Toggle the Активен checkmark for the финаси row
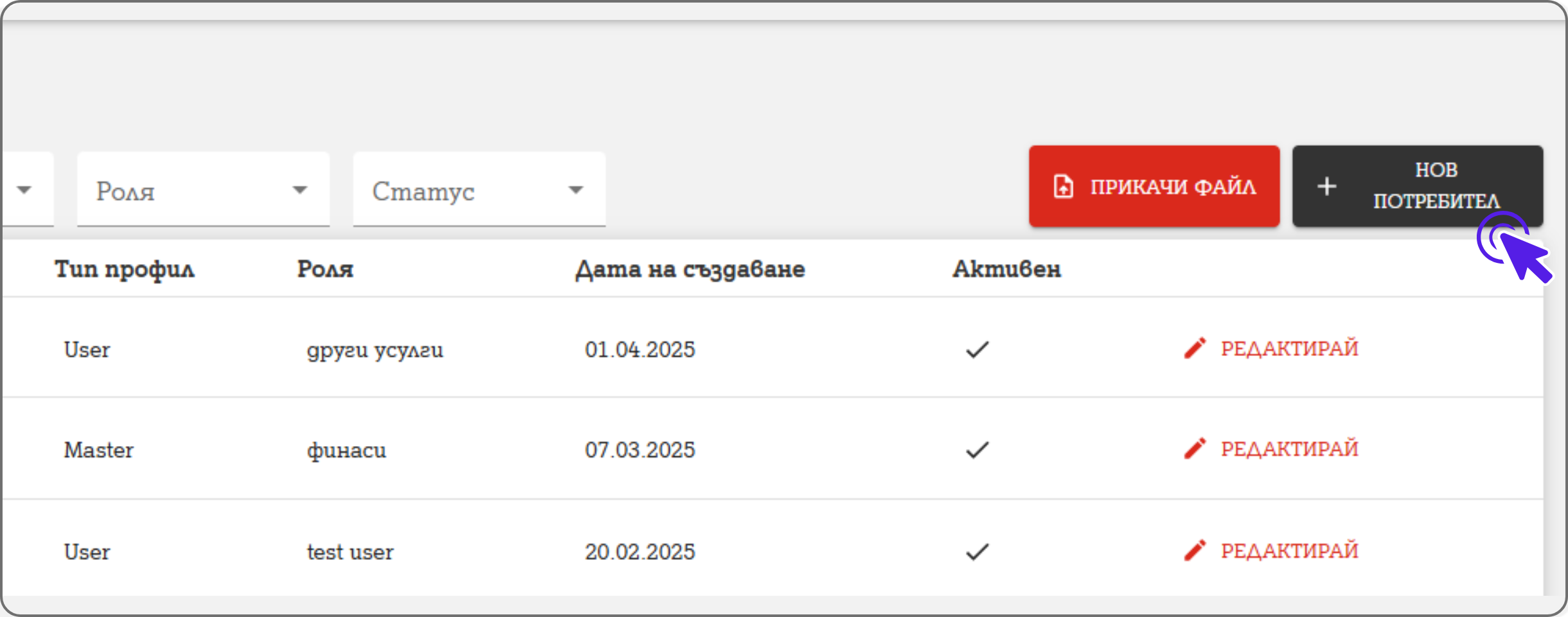This screenshot has height=617, width=1568. tap(977, 450)
